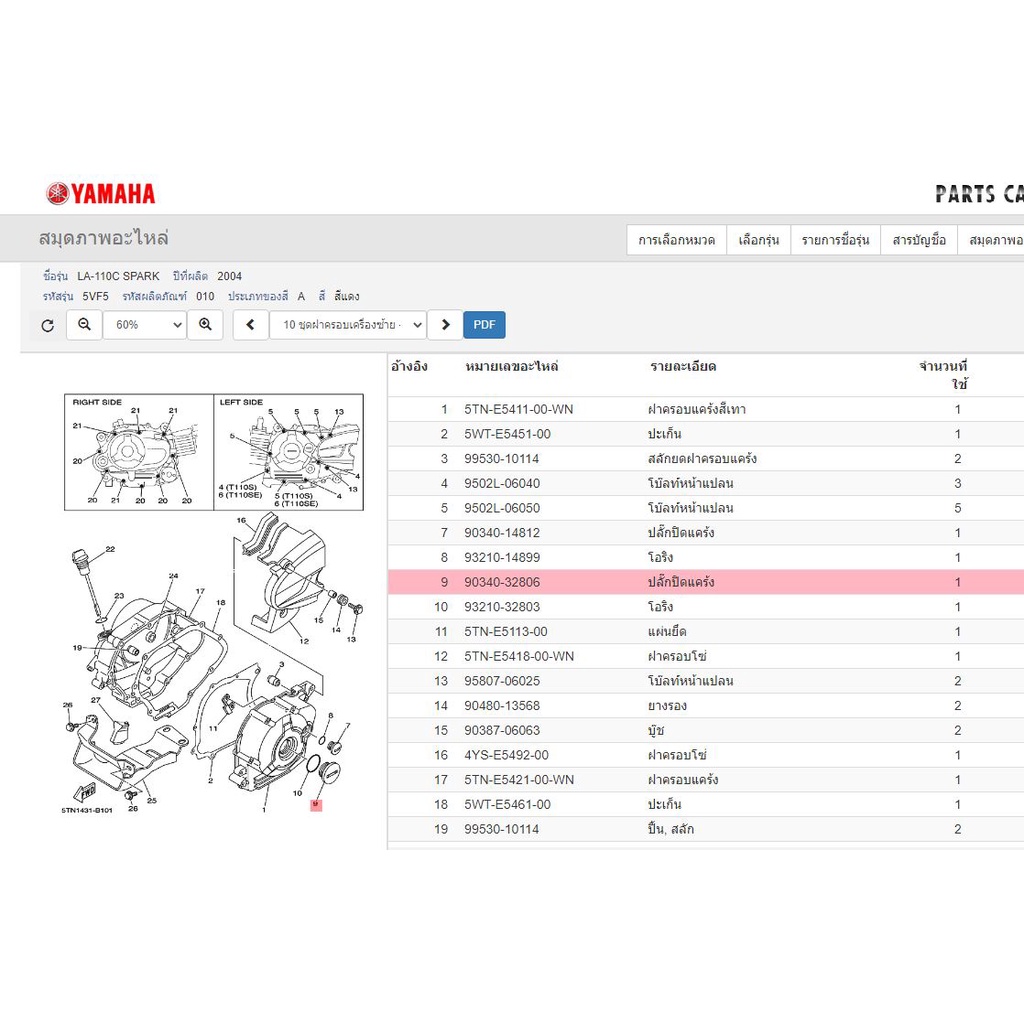1024x1024 pixels.
Task: Download the PDF of this diagram
Action: pos(484,325)
